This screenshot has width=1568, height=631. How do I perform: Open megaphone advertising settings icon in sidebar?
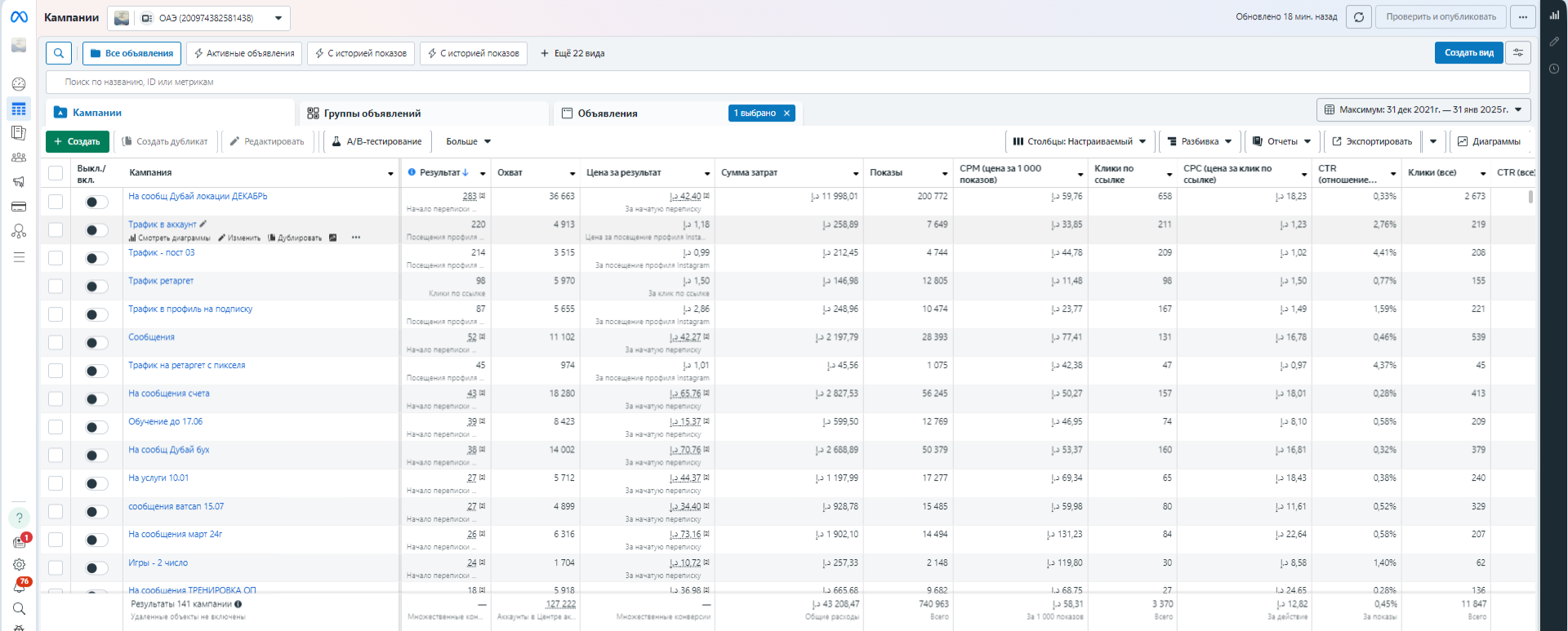(x=18, y=182)
